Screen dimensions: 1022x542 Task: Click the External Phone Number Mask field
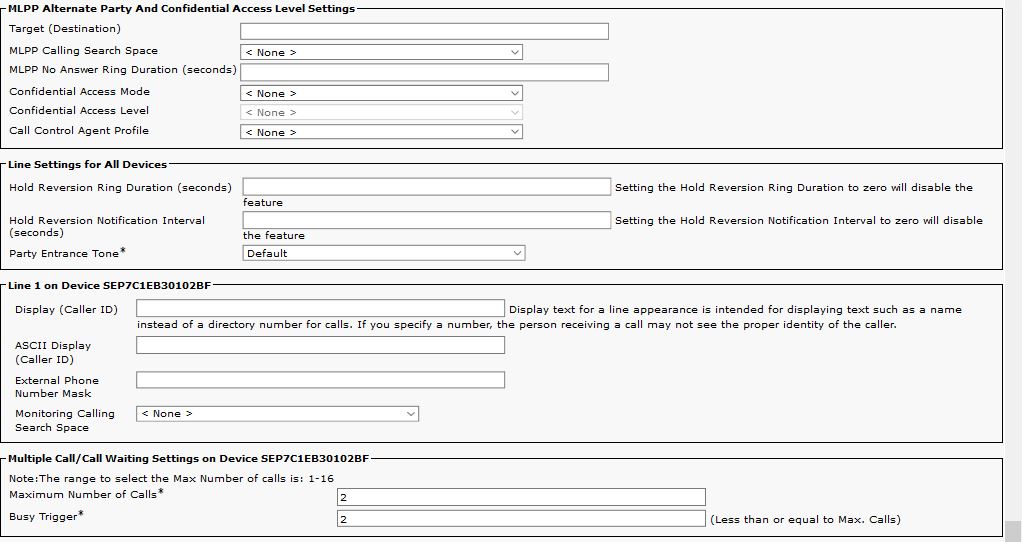(x=320, y=380)
